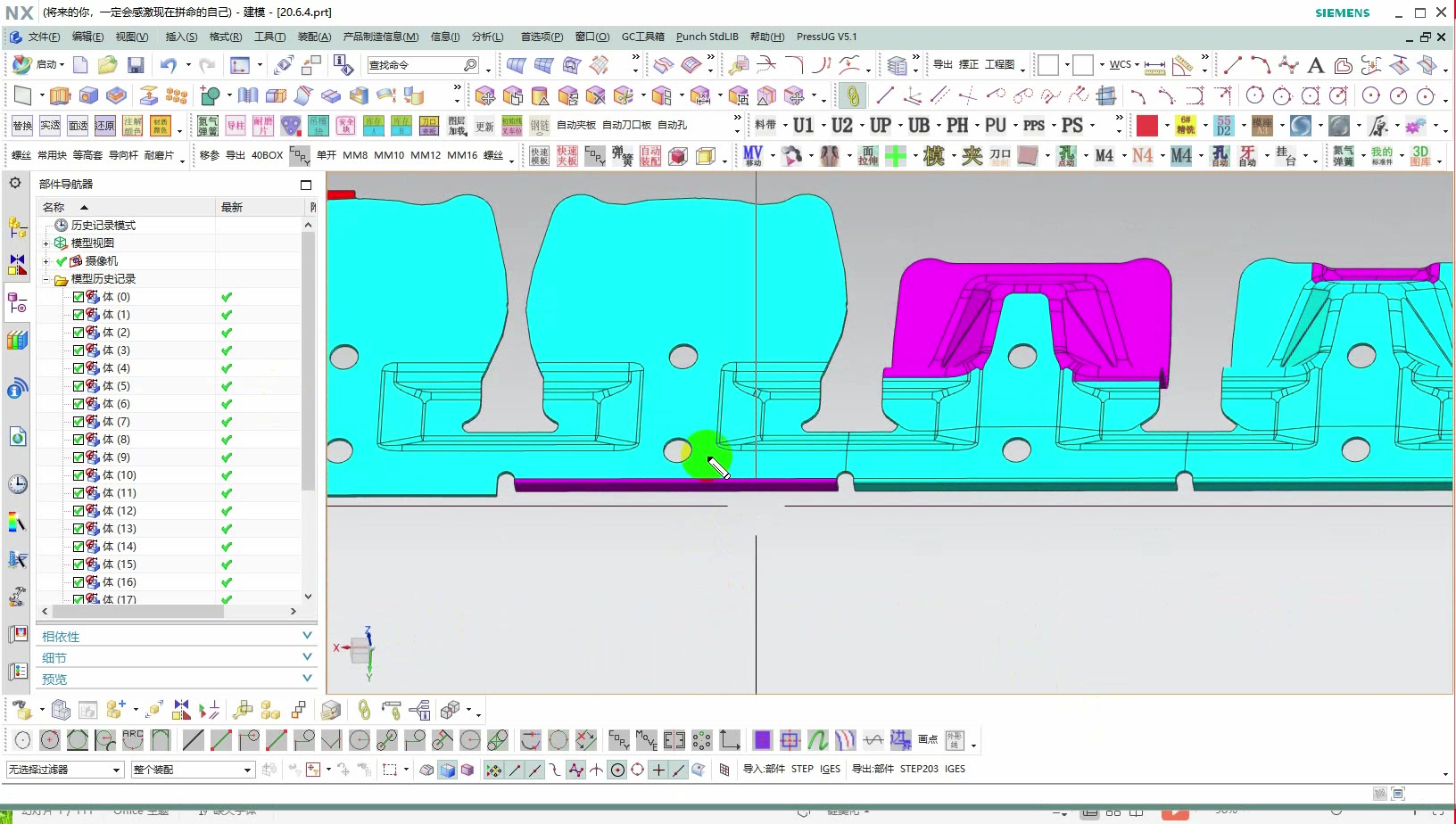Select the Extrude feature icon
The image size is (1456, 824).
tap(60, 95)
